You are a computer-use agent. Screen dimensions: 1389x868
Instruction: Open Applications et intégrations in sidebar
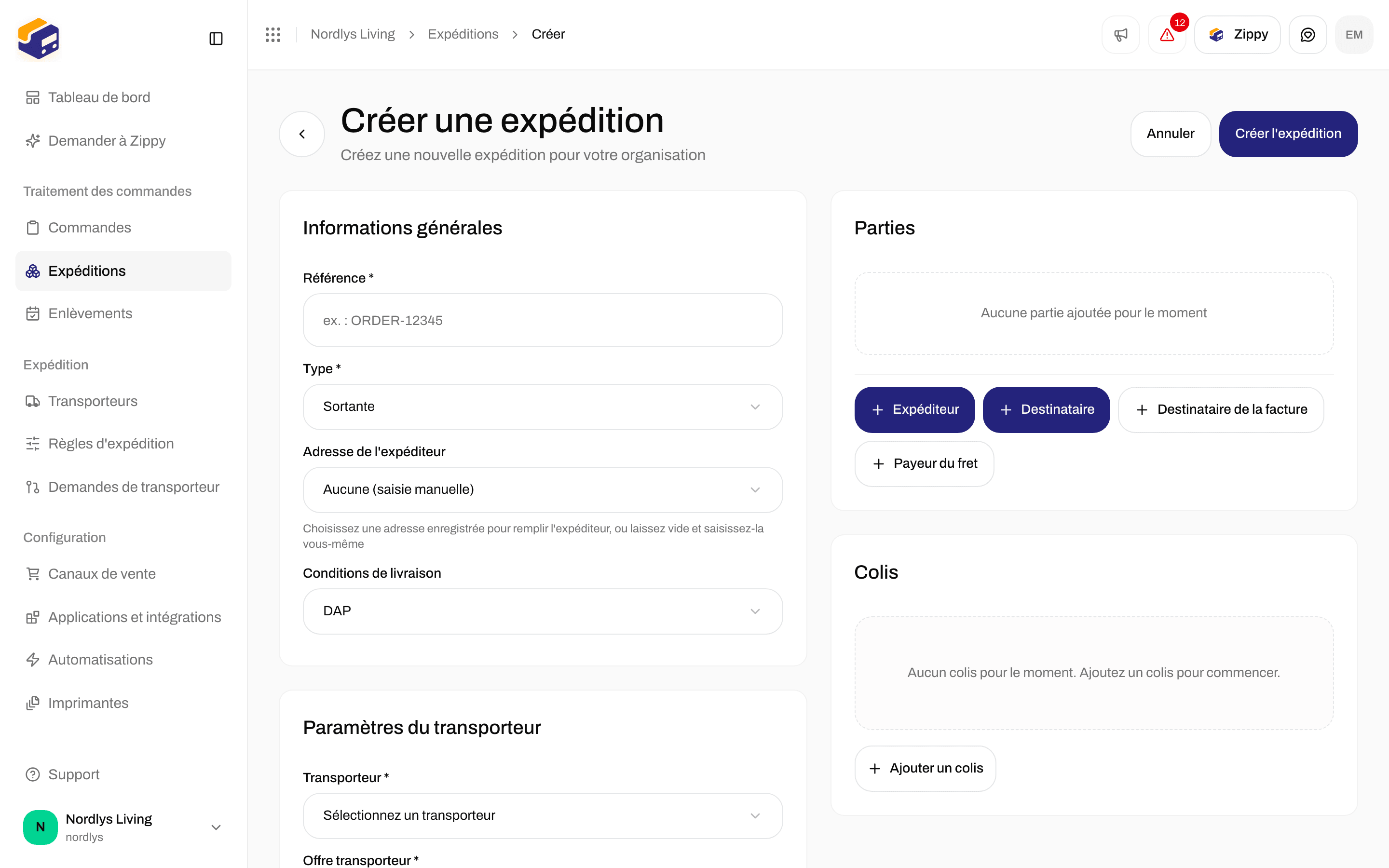tap(123, 617)
